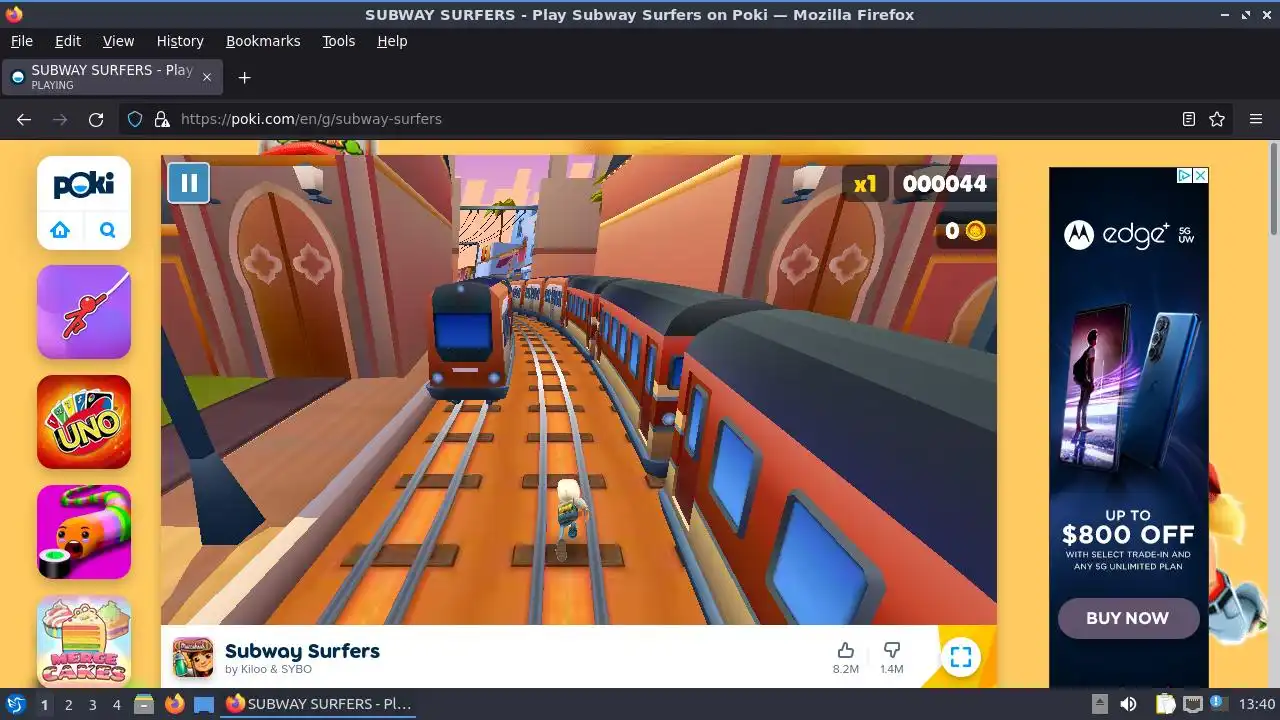Image resolution: width=1280 pixels, height=720 pixels.
Task: Go to Poki home icon
Action: click(x=60, y=230)
